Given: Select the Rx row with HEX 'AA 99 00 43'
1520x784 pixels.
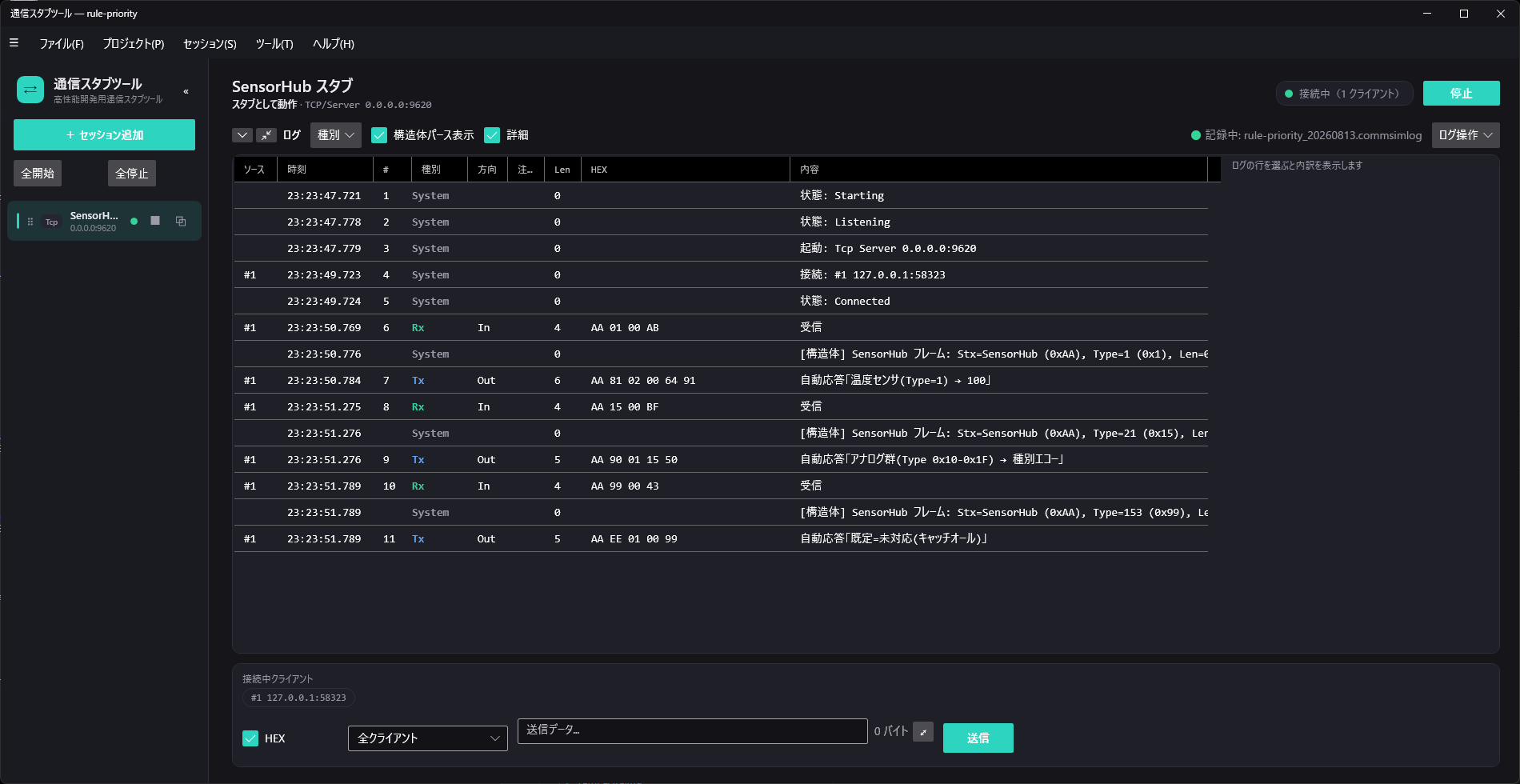Looking at the screenshot, I should (721, 486).
